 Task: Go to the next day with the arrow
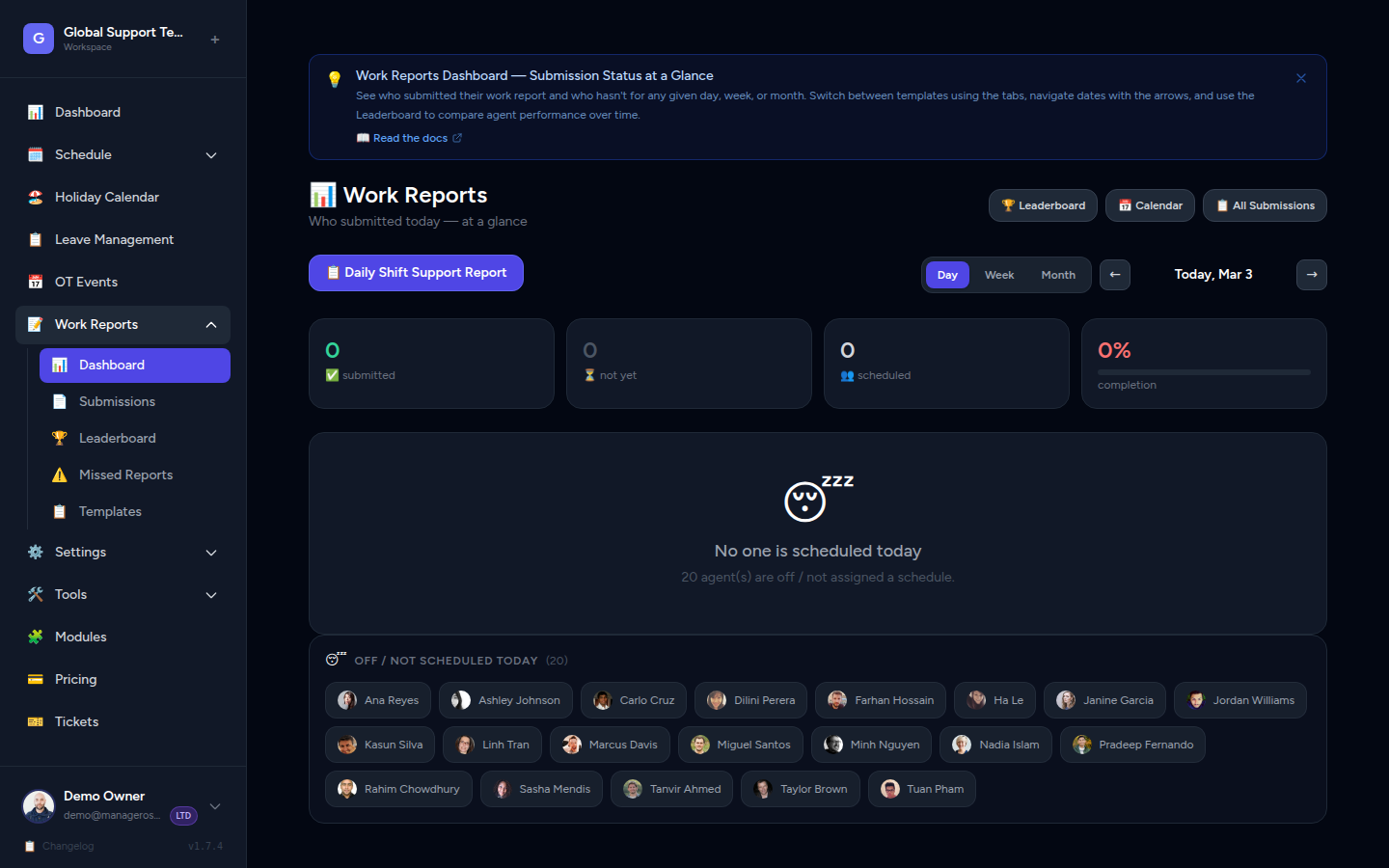tap(1311, 275)
